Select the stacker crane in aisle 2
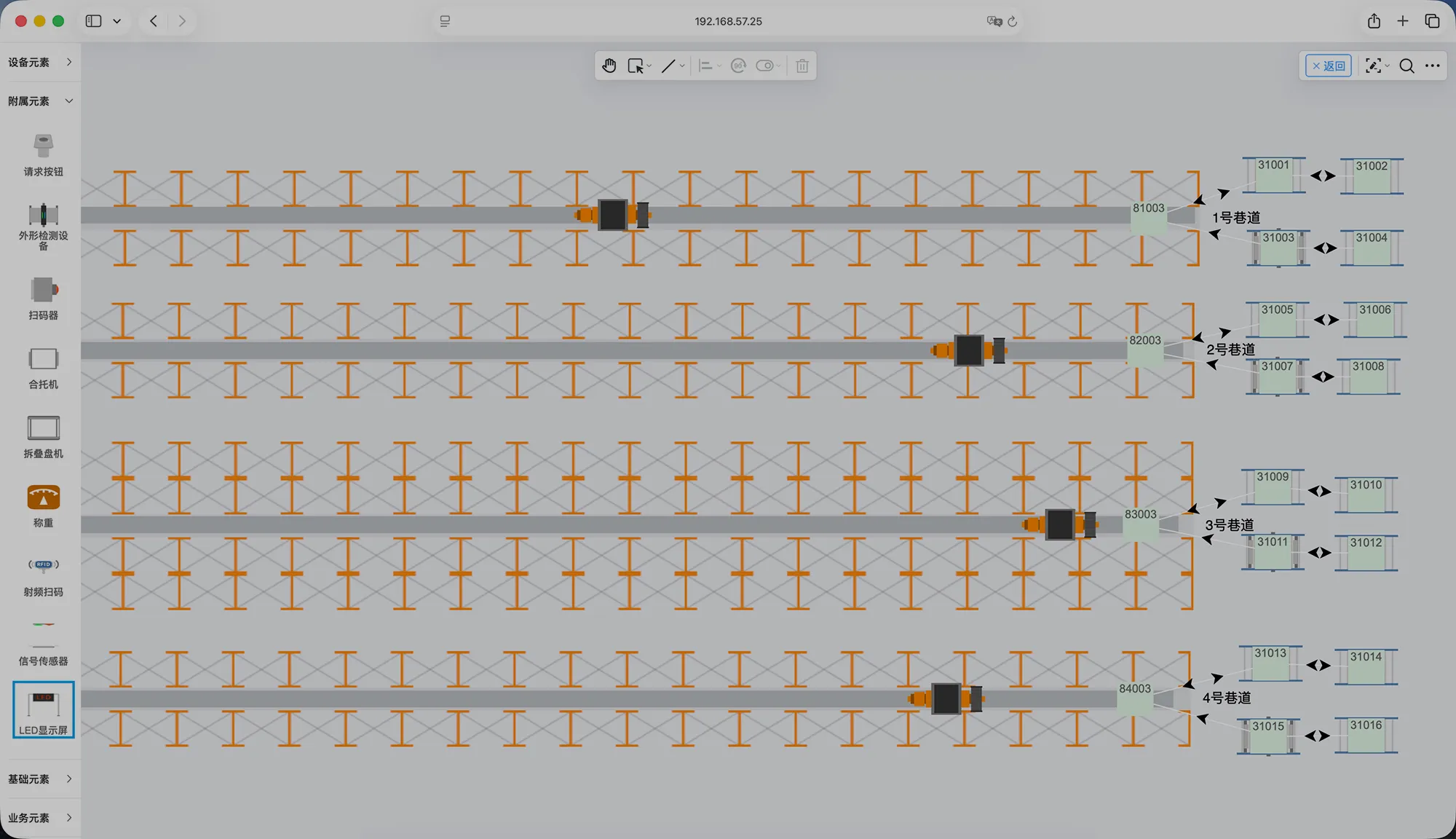 (x=969, y=350)
